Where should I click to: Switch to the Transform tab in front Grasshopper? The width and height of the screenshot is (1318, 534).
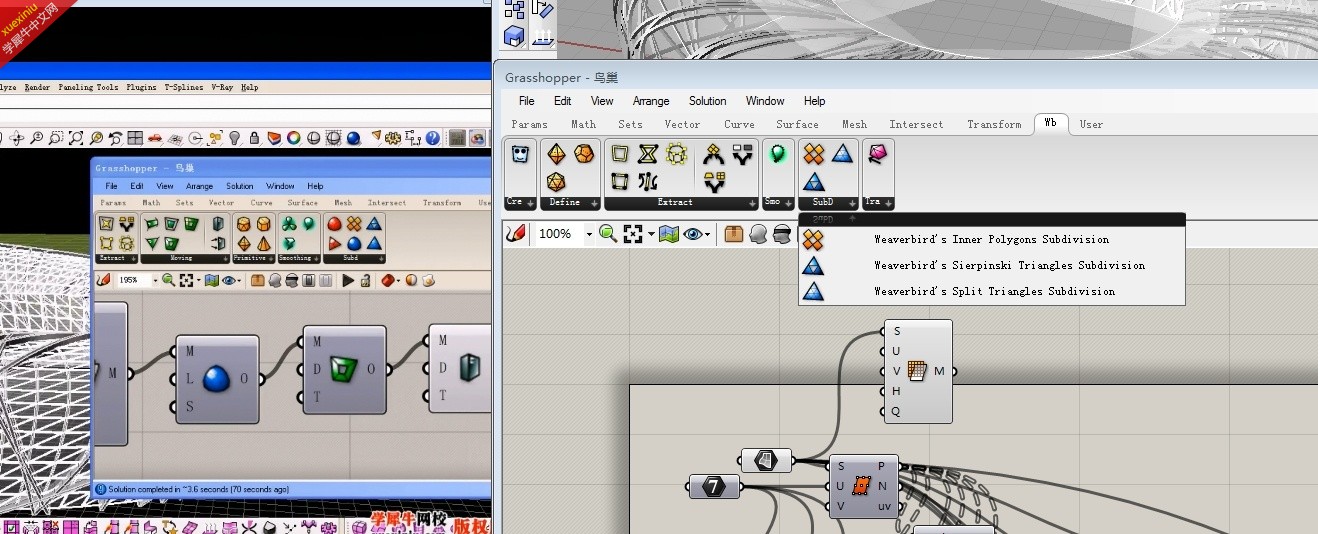coord(994,125)
